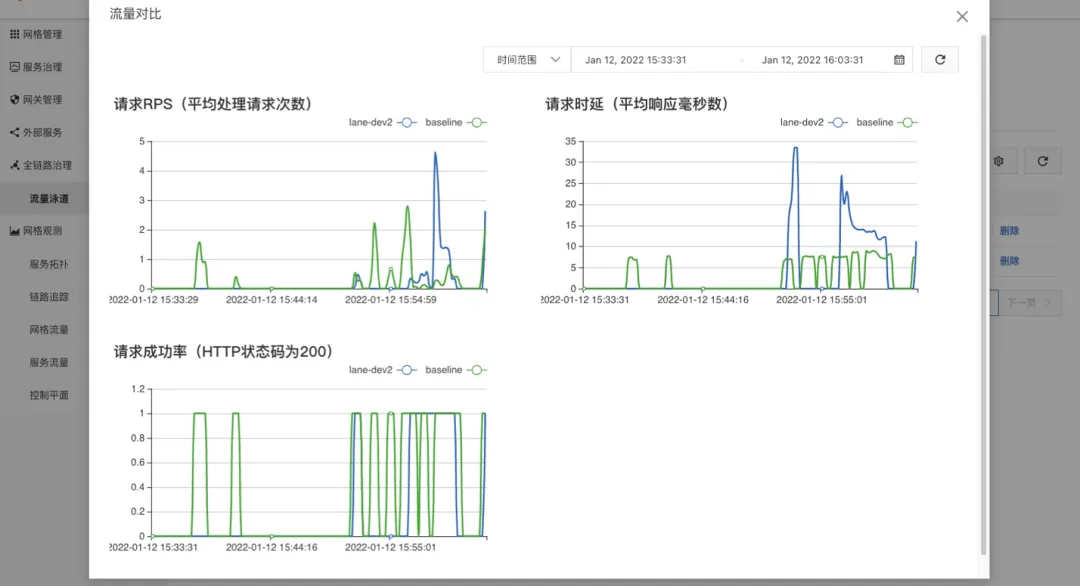Open 流量泳道 in the sidebar
This screenshot has height=586, width=1080.
tap(49, 198)
